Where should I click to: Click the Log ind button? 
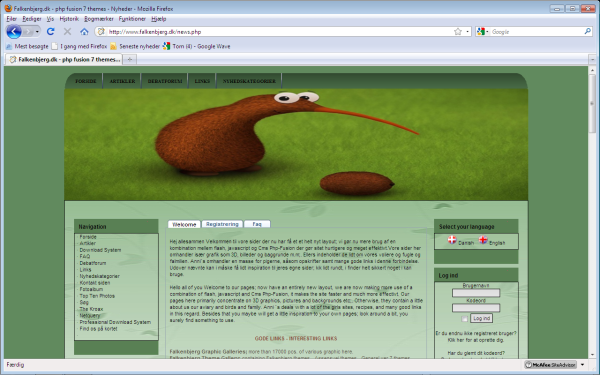tap(481, 318)
